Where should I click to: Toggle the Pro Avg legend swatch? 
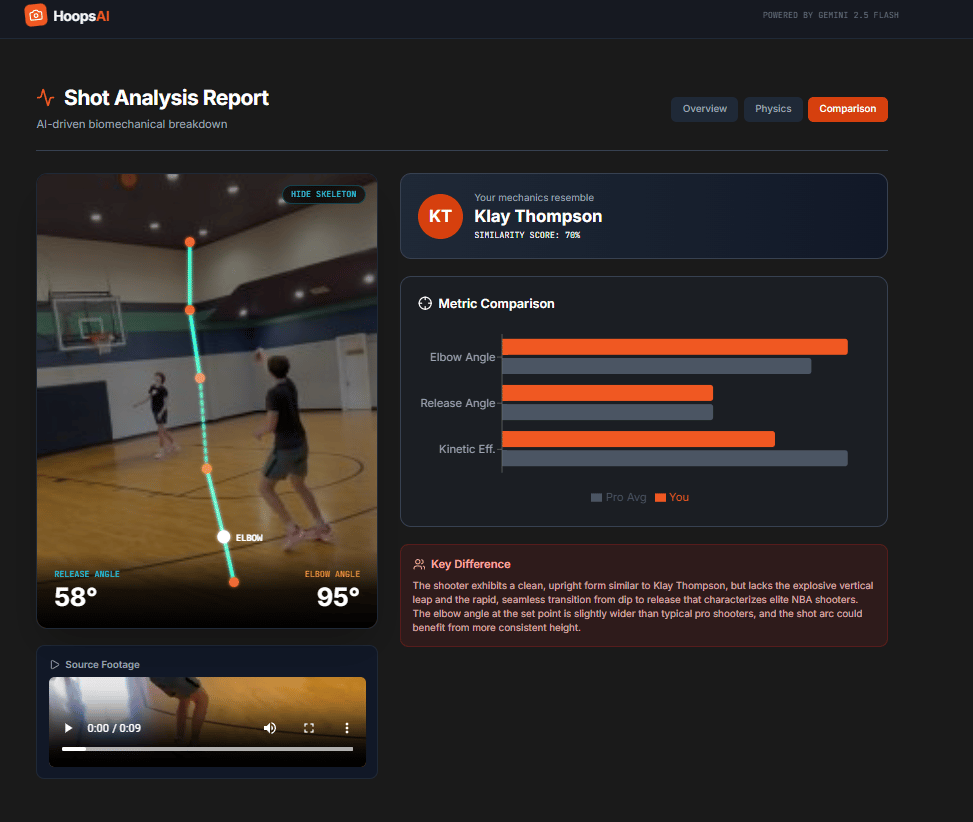click(x=596, y=498)
